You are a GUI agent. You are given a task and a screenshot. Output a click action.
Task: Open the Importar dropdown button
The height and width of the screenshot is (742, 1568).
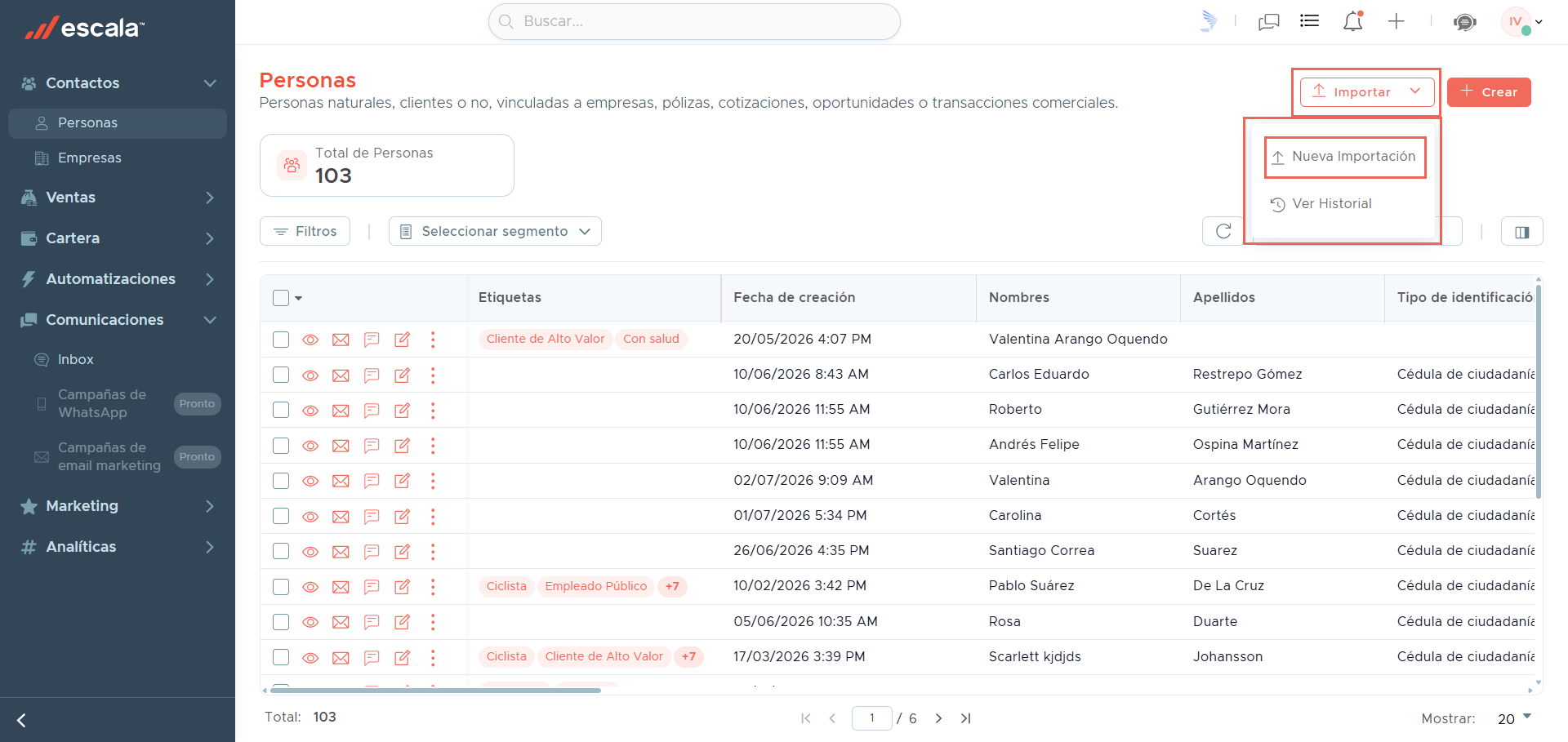1367,91
